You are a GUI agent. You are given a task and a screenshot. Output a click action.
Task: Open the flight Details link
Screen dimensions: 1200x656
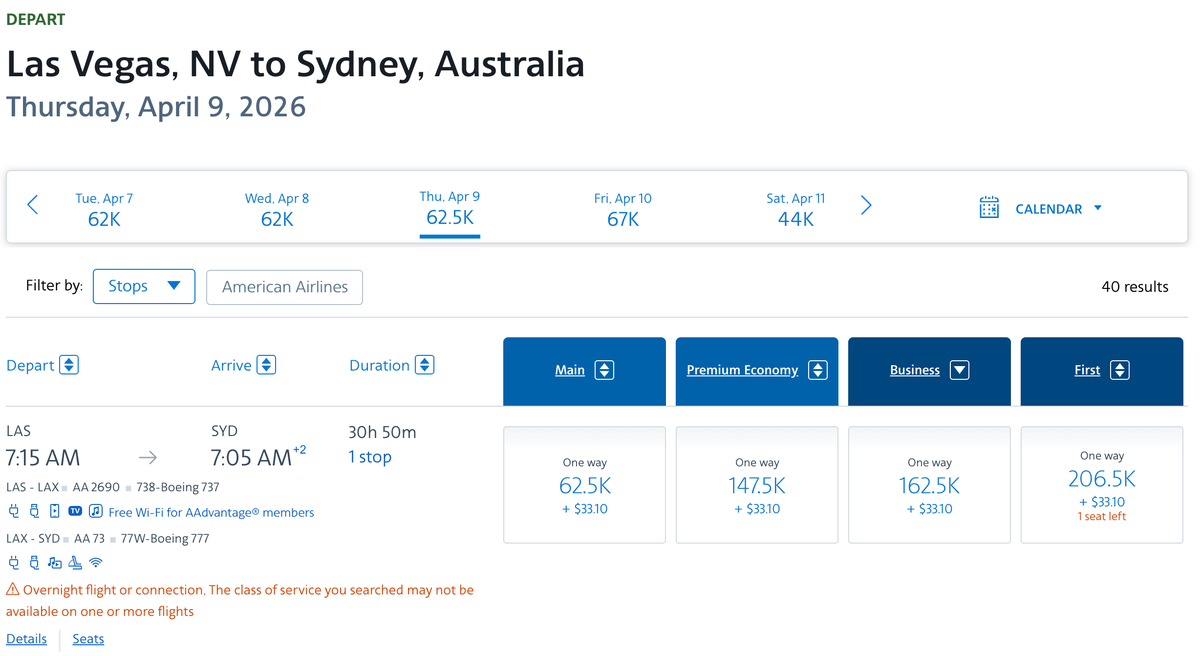26,638
